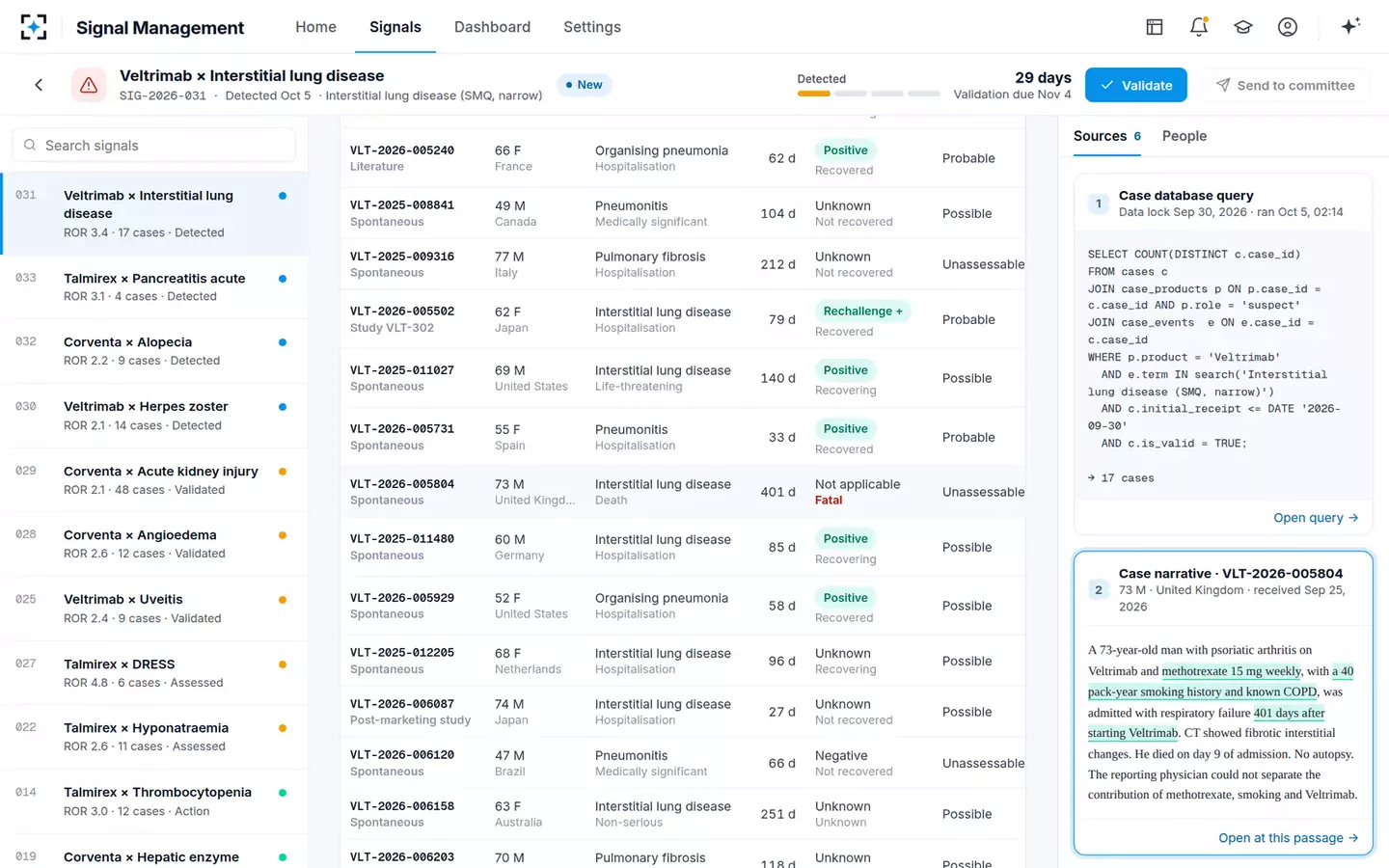Image resolution: width=1389 pixels, height=868 pixels.
Task: Open case VLT-2025-008841
Action: 402,205
